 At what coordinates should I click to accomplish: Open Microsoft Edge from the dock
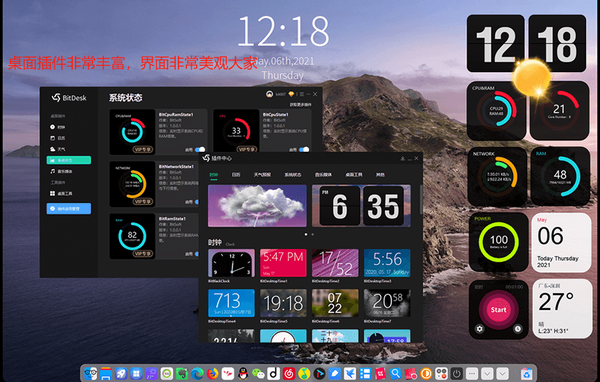click(197, 373)
